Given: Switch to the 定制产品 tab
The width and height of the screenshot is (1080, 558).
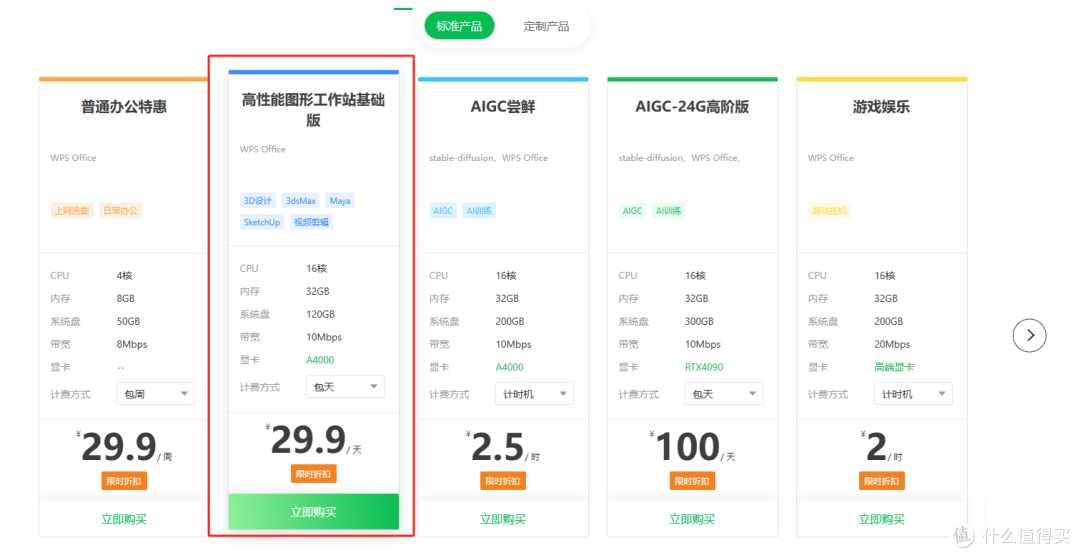Looking at the screenshot, I should point(546,26).
